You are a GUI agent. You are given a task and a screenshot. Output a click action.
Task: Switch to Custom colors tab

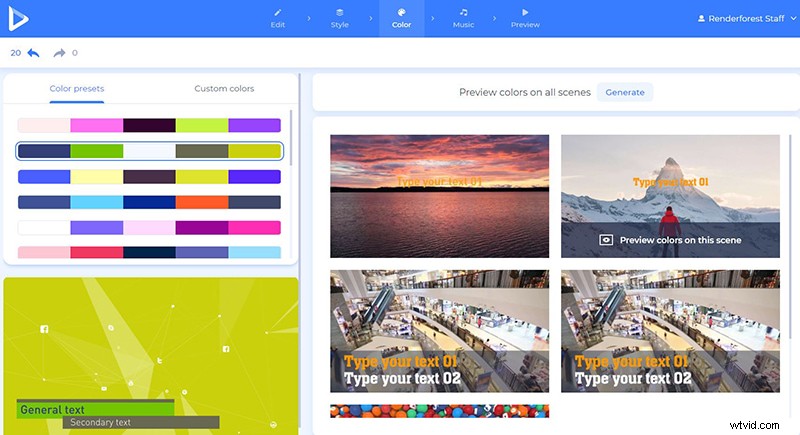coord(224,88)
